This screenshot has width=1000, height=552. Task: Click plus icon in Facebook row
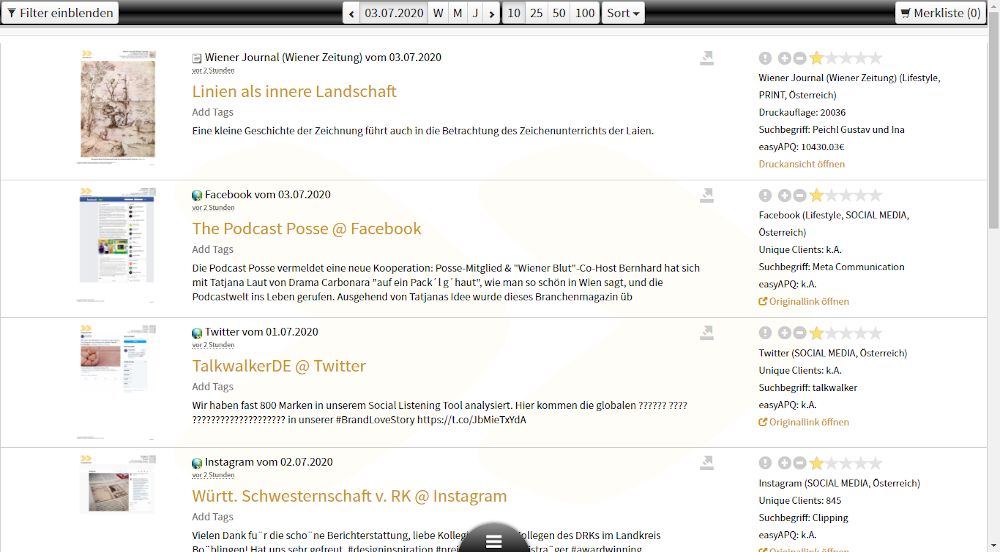point(784,196)
